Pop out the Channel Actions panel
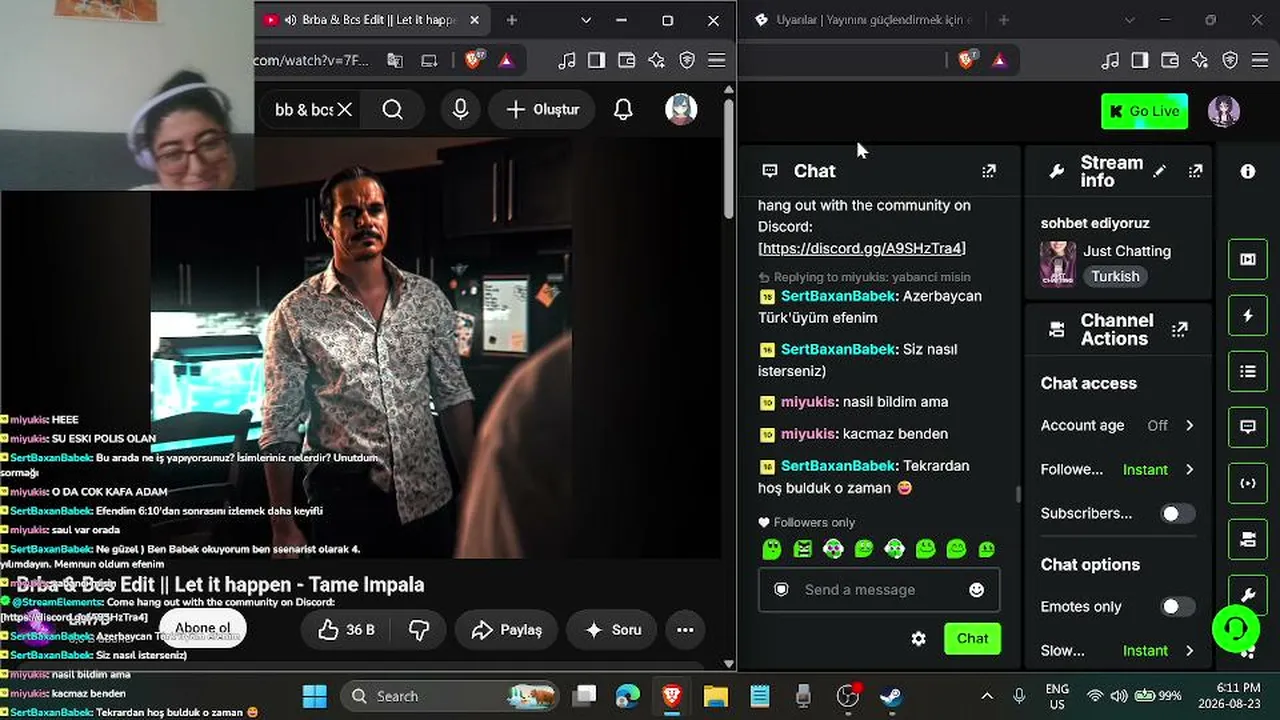 tap(1179, 329)
